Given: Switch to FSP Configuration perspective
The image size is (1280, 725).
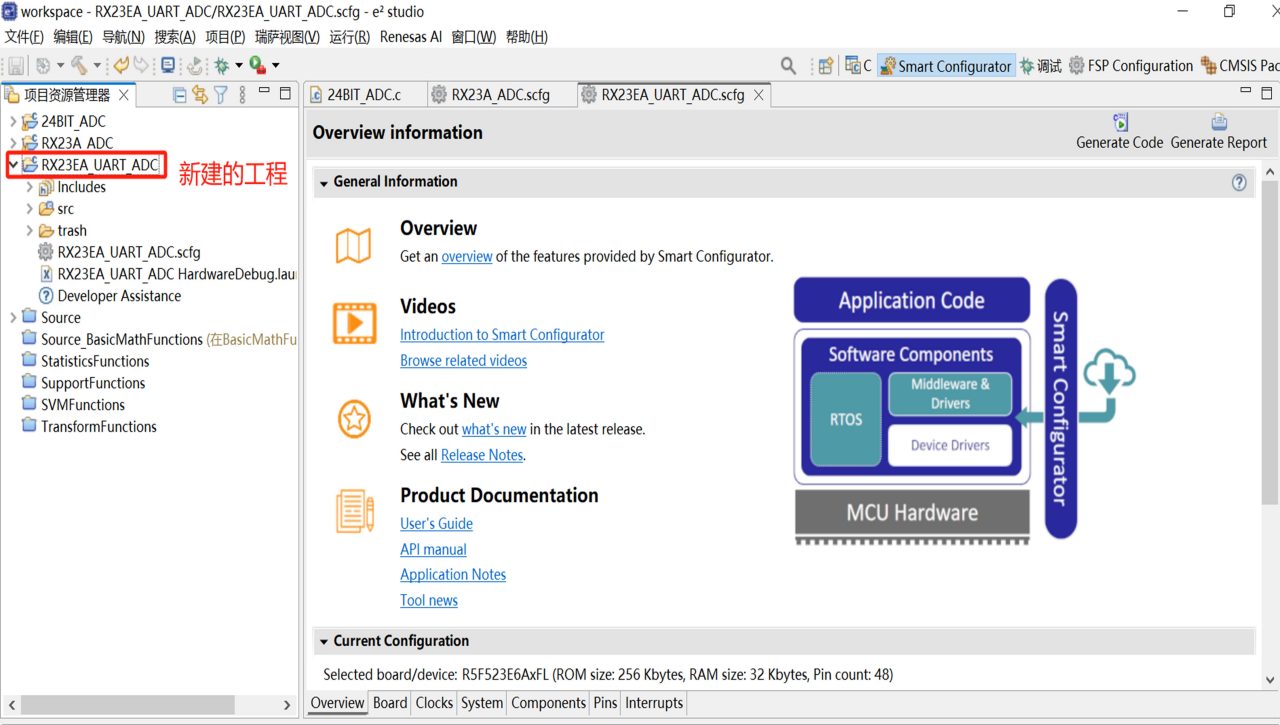Looking at the screenshot, I should click(1131, 66).
